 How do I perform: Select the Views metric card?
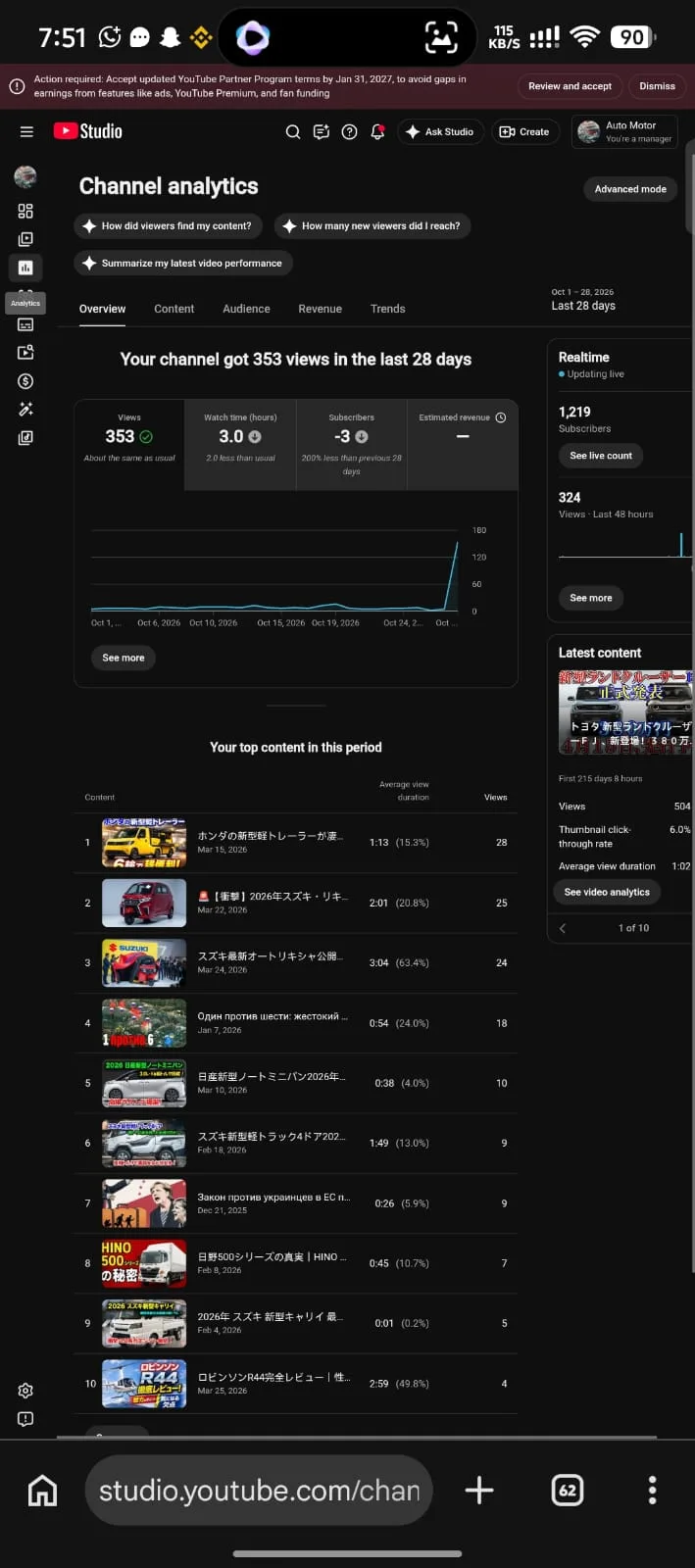click(129, 444)
